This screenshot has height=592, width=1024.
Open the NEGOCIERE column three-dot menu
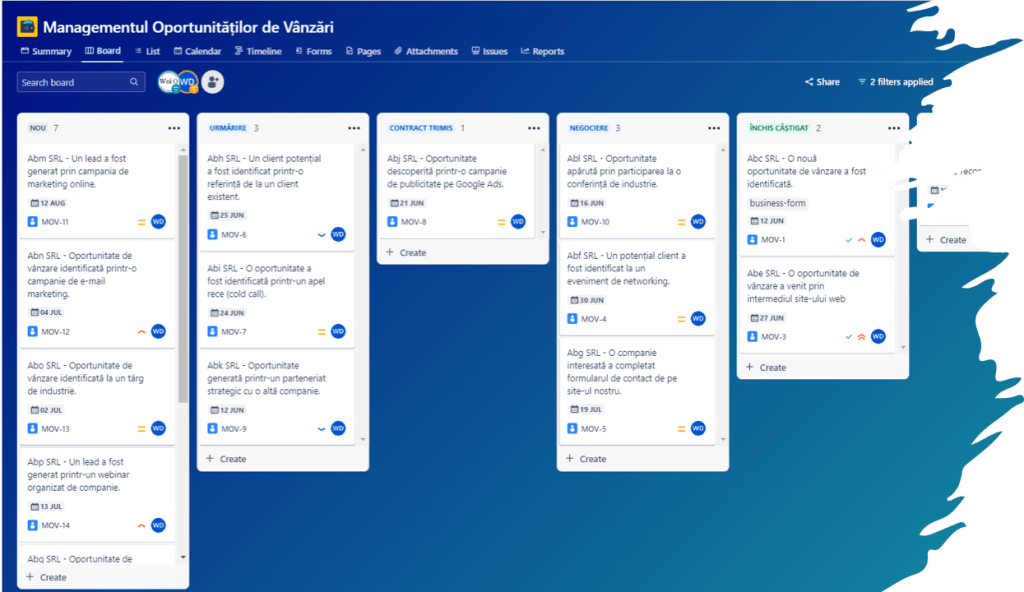point(714,128)
